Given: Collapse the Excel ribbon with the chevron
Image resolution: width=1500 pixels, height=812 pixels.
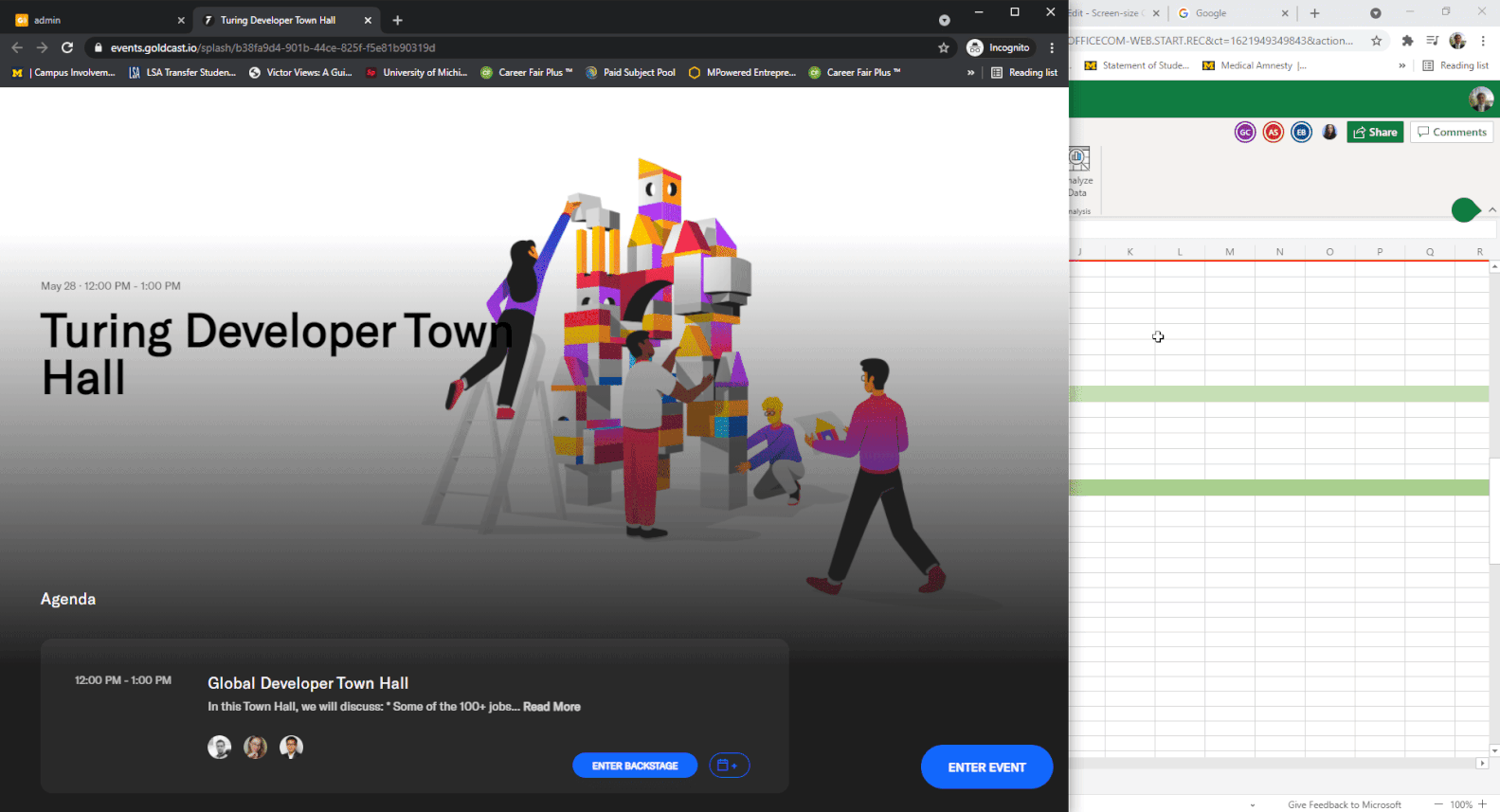Looking at the screenshot, I should [1492, 209].
